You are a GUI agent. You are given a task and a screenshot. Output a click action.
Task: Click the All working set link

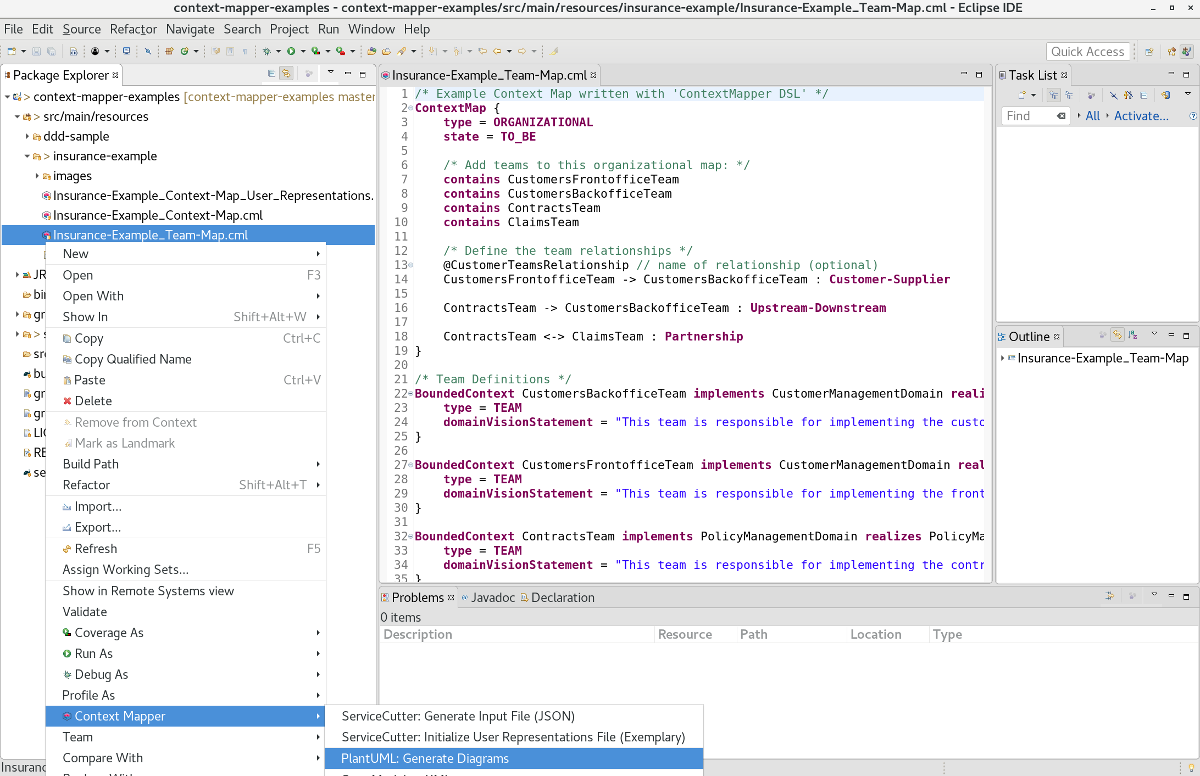(1093, 116)
